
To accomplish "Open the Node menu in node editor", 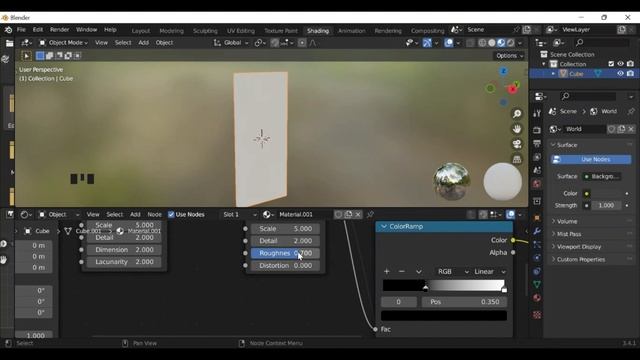I will (x=154, y=214).
